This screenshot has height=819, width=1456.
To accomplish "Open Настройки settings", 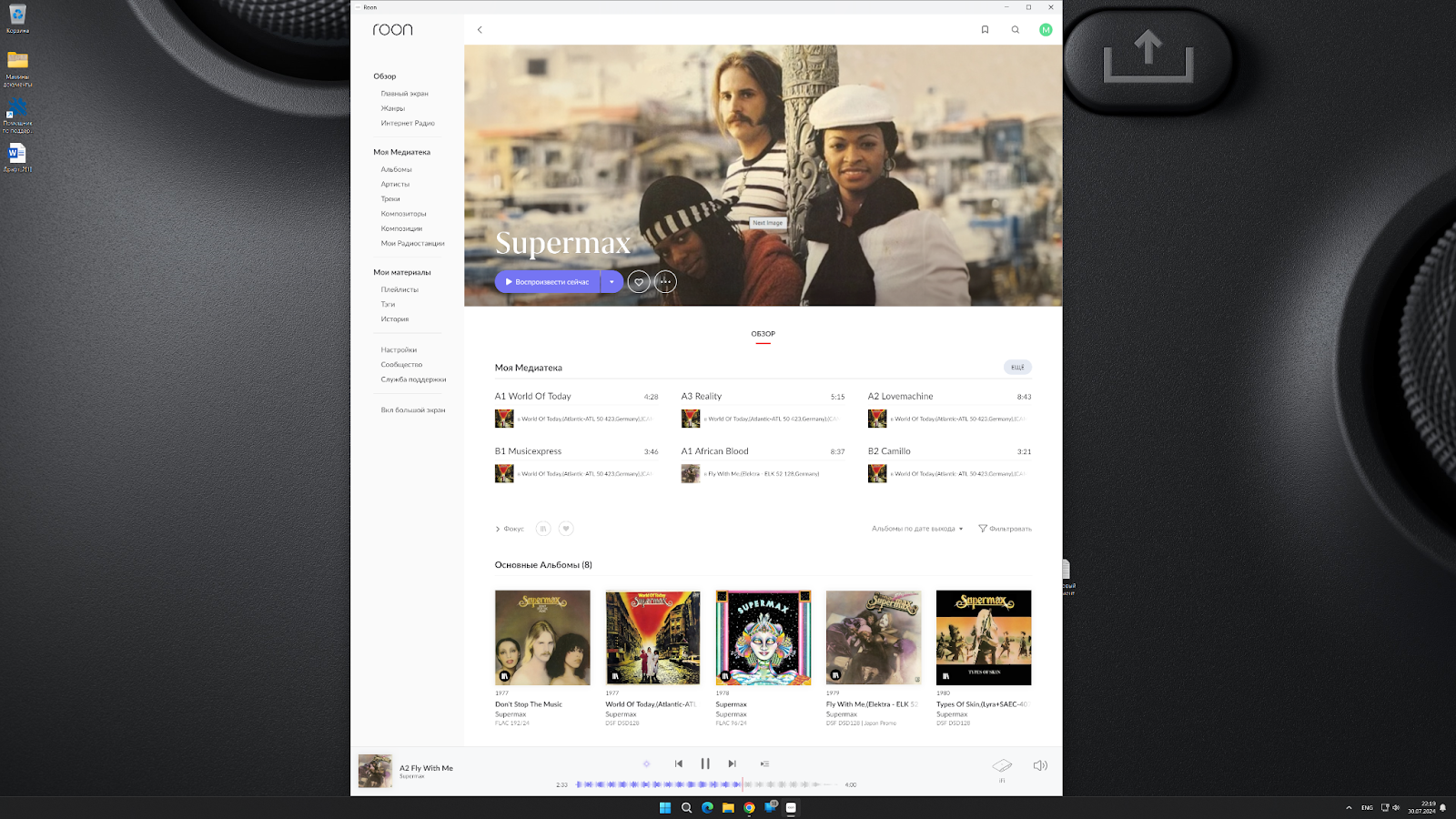I will pyautogui.click(x=399, y=350).
